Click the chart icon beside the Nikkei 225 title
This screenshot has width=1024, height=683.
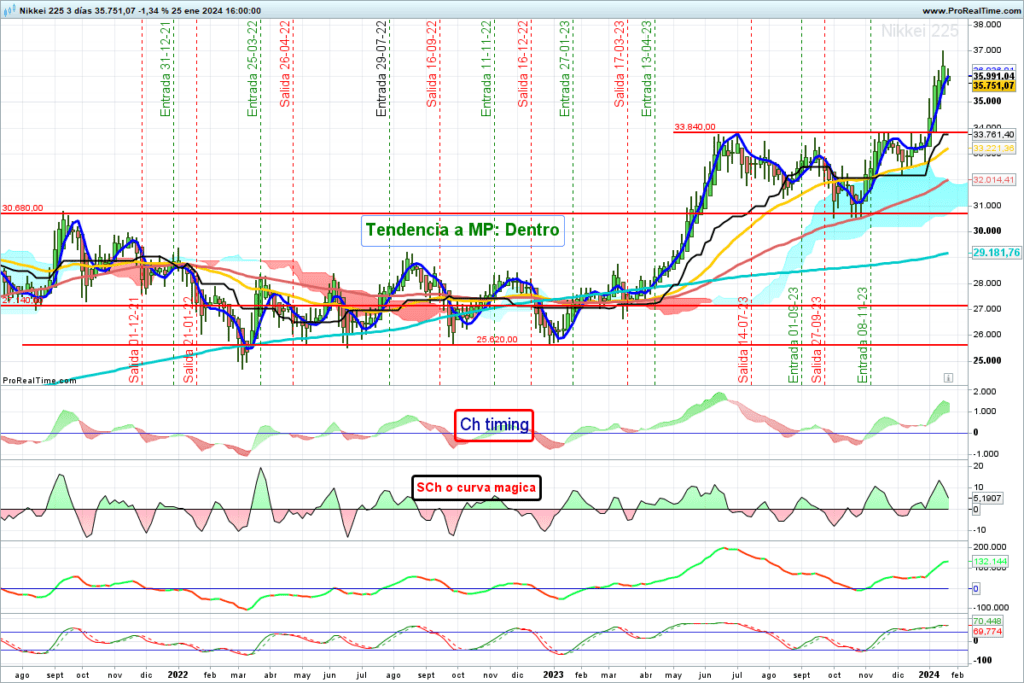pyautogui.click(x=10, y=10)
